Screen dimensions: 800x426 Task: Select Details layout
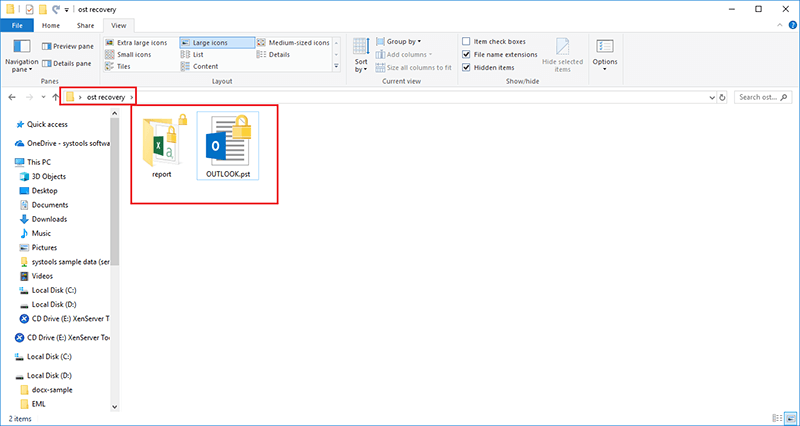tap(273, 55)
